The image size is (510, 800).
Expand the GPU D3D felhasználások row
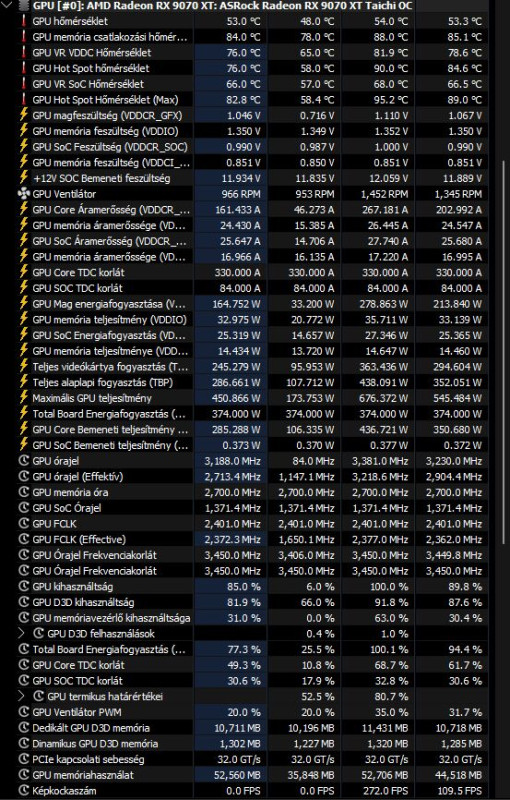(21, 634)
